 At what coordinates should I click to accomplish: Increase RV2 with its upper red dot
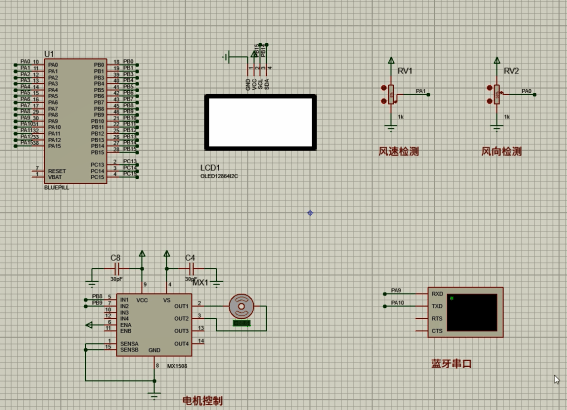(489, 88)
